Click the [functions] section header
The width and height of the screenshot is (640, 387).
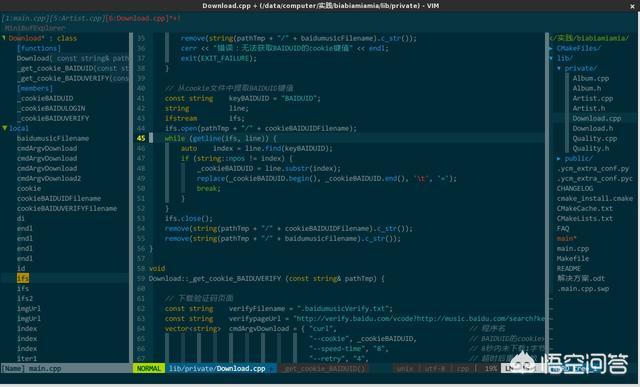(x=38, y=48)
